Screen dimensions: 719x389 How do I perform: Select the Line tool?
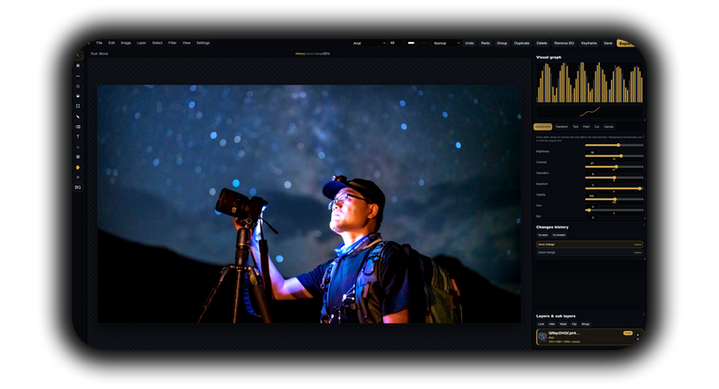[x=78, y=76]
